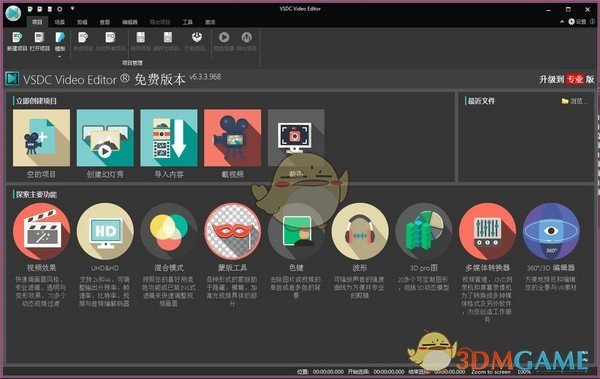Click the 色键 chroma key feature icon

tap(296, 231)
